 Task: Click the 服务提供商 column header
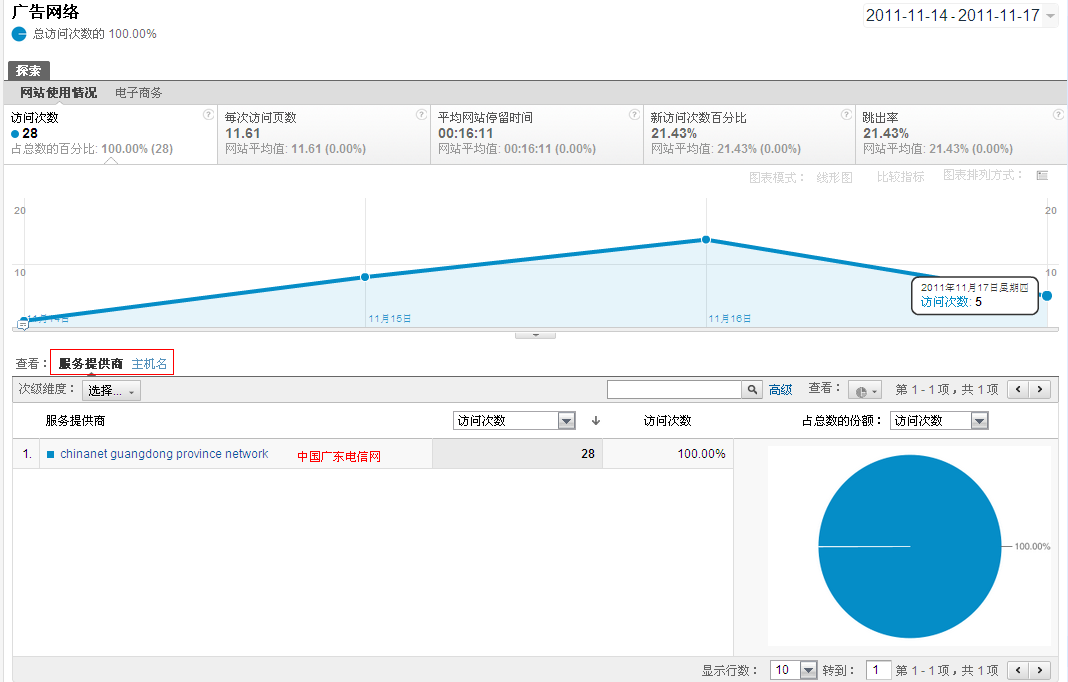(76, 421)
